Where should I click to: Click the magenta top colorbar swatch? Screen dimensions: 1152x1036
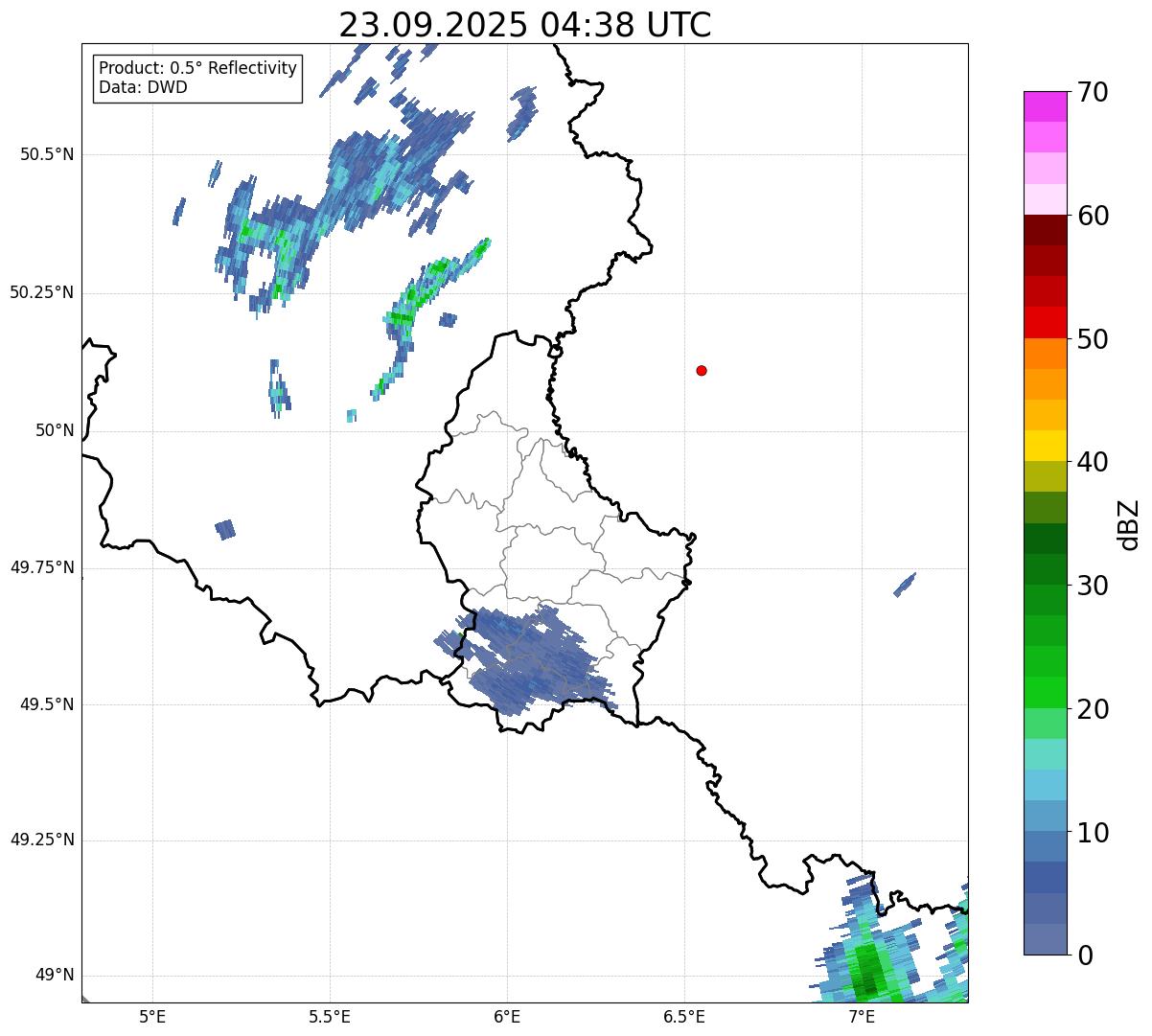(x=1045, y=106)
